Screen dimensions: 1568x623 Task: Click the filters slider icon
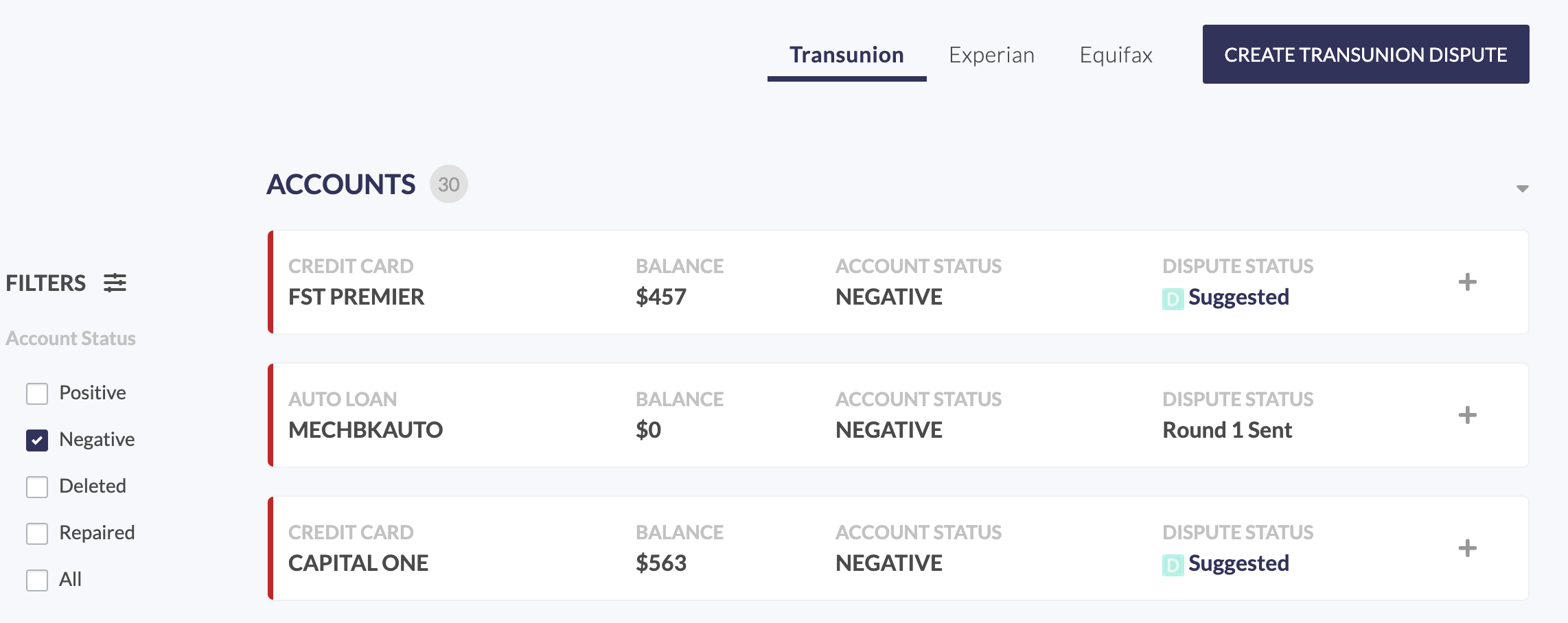[115, 283]
